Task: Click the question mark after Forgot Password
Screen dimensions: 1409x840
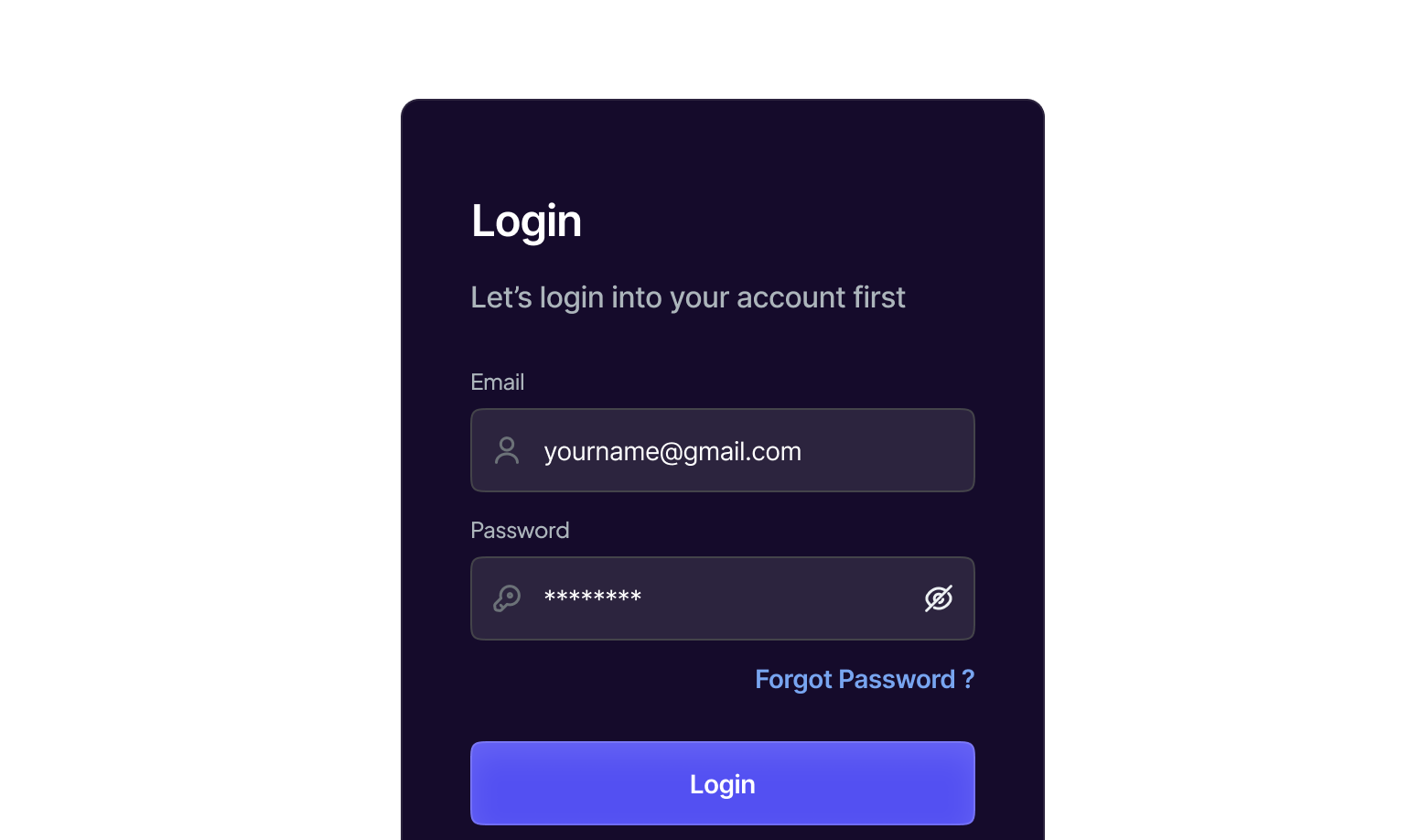Action: coord(968,679)
